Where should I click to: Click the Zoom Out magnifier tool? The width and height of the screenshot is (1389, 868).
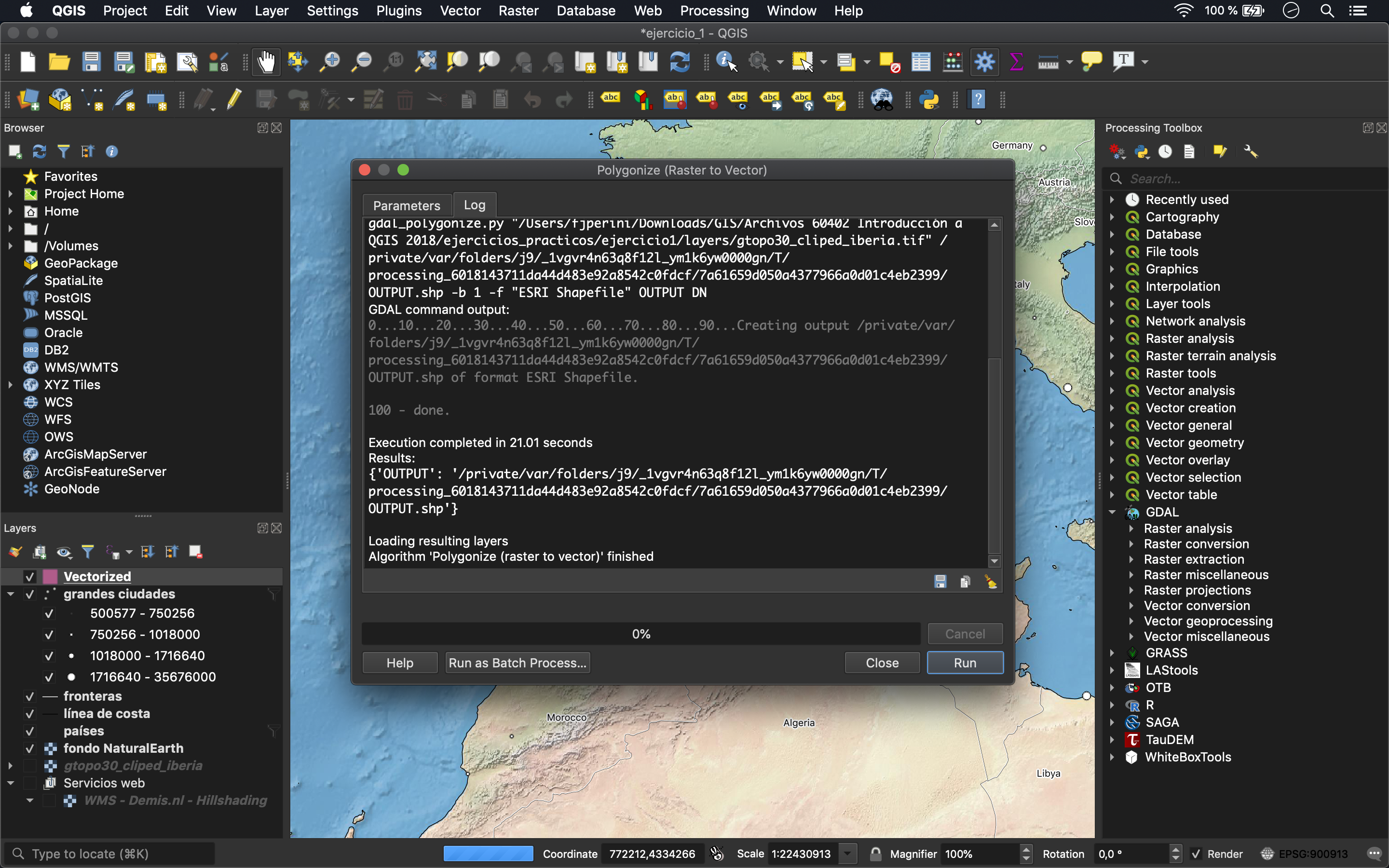point(362,61)
